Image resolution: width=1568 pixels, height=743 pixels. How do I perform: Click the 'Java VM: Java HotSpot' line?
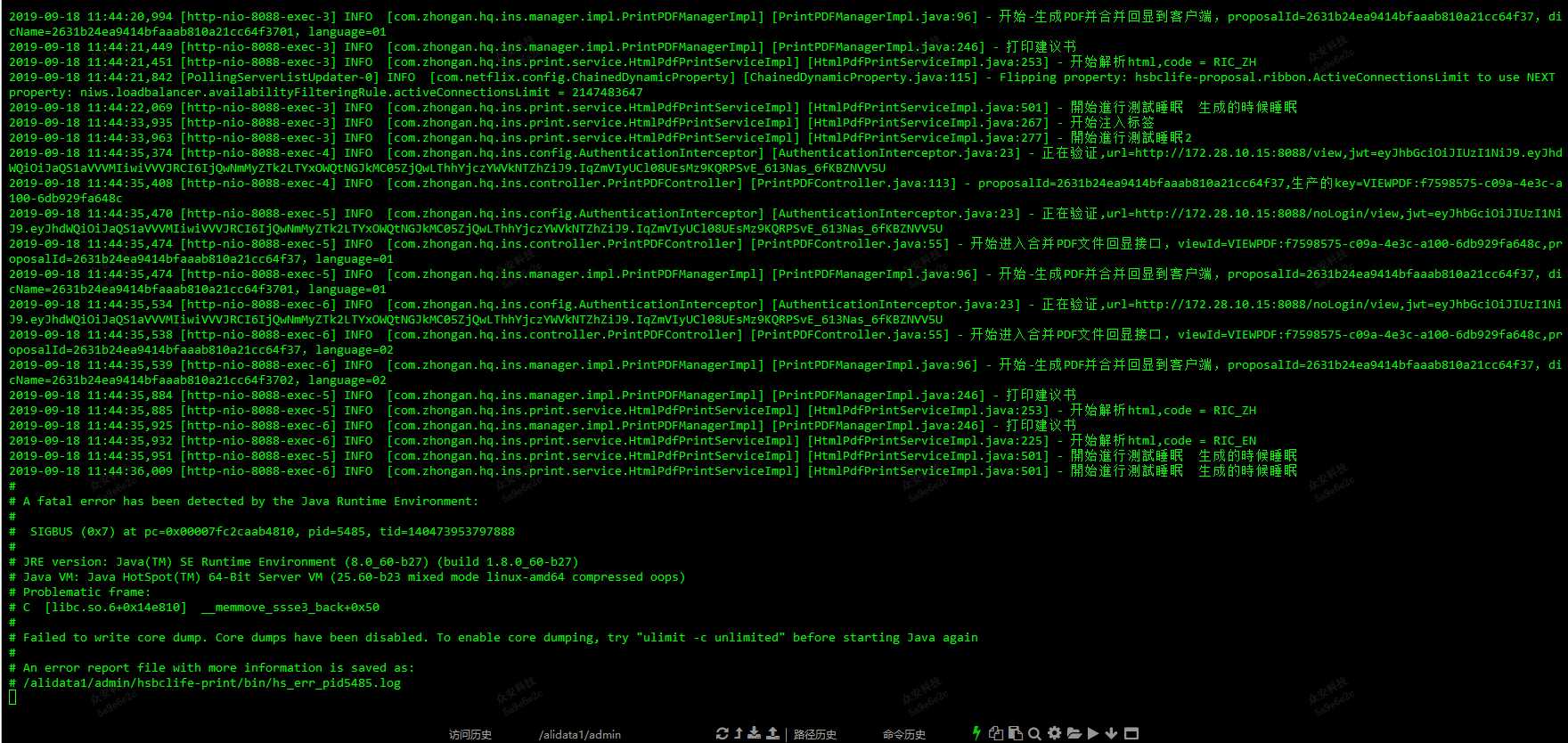347,577
